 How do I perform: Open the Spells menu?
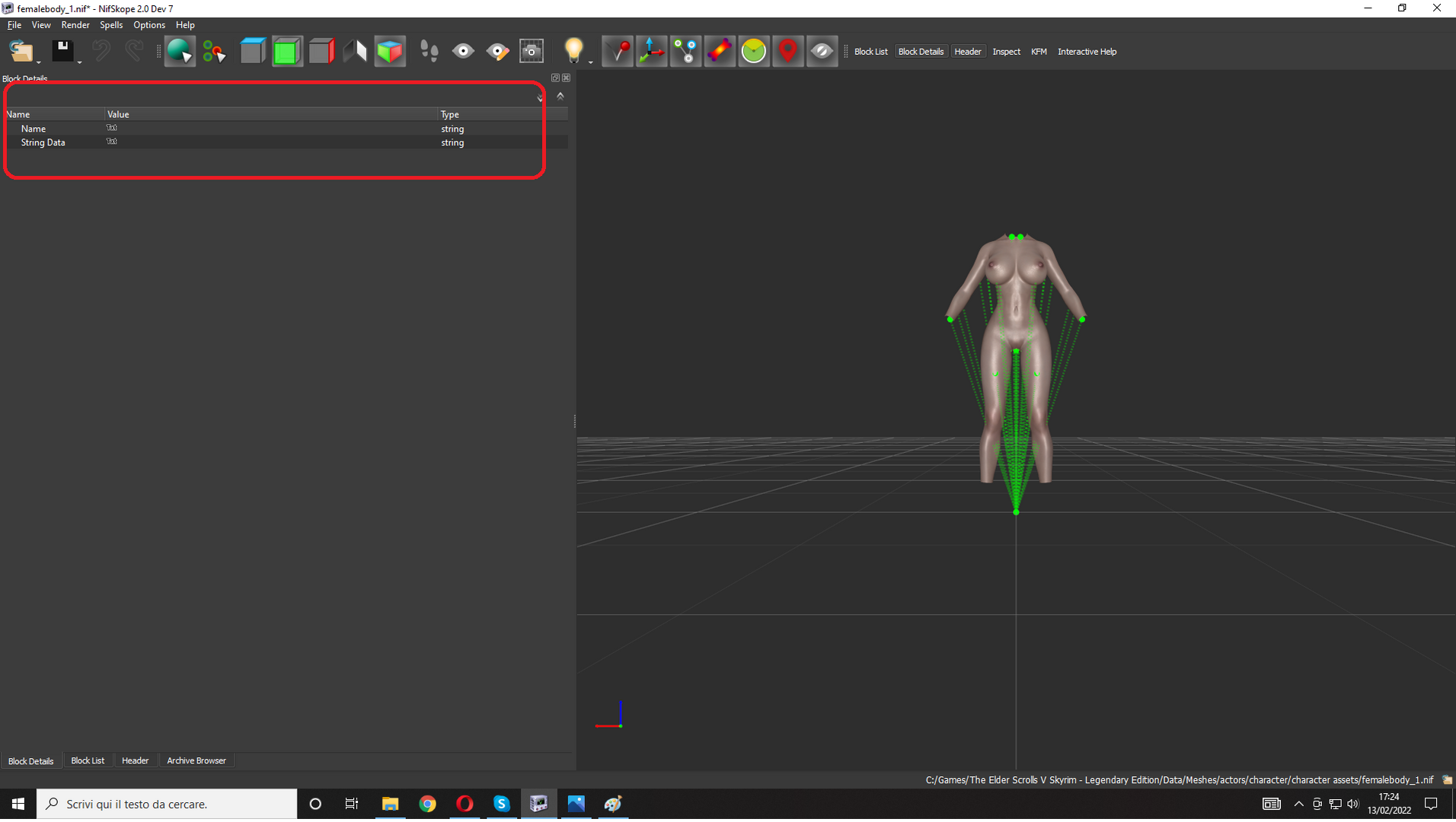(x=111, y=25)
